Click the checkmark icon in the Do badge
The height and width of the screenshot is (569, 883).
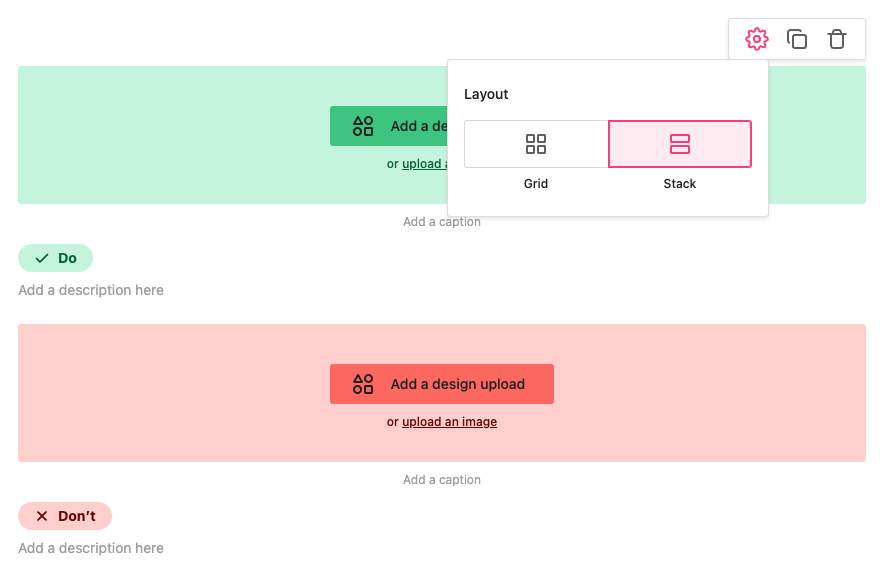pos(42,258)
